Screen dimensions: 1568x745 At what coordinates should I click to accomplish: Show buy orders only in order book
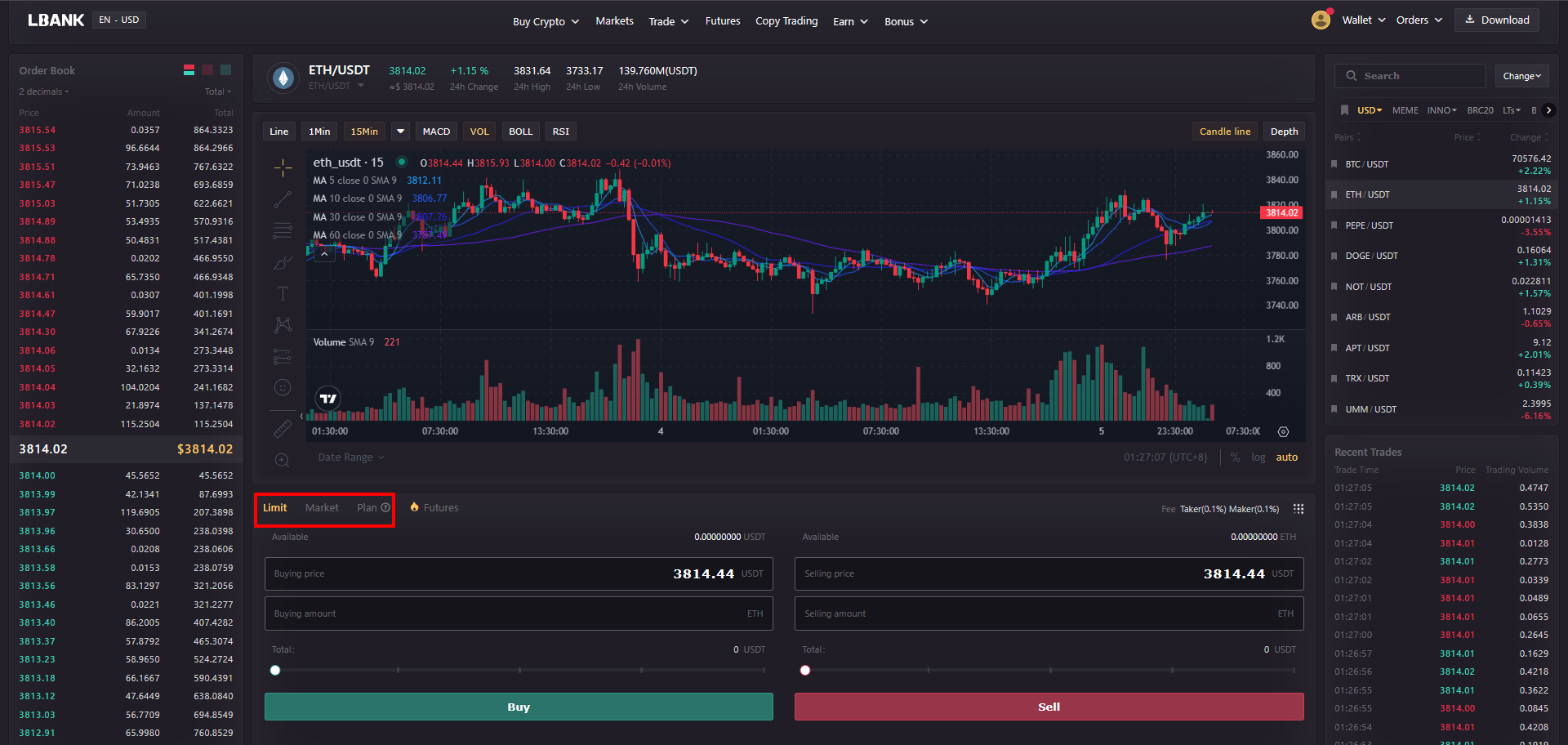tap(226, 70)
